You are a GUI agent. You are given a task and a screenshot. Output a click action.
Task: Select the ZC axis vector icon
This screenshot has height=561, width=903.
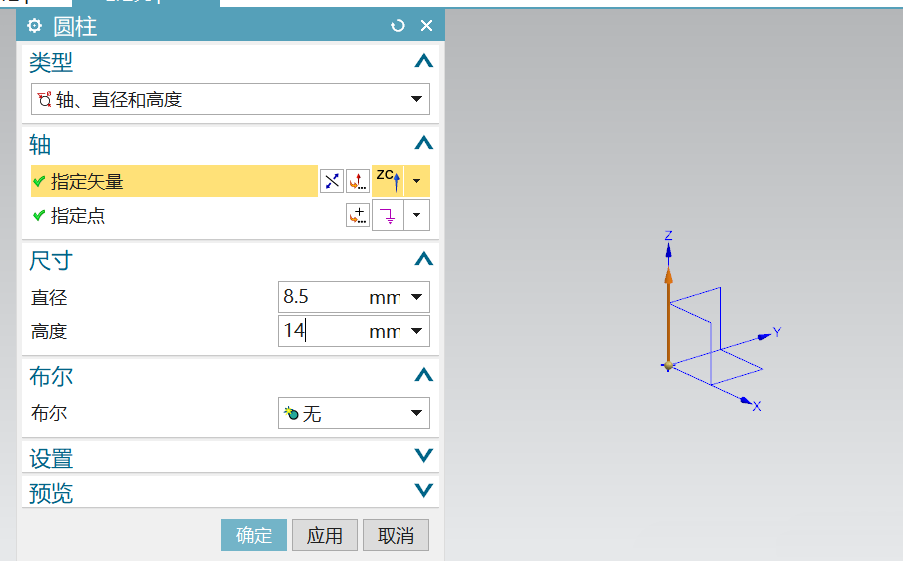388,181
